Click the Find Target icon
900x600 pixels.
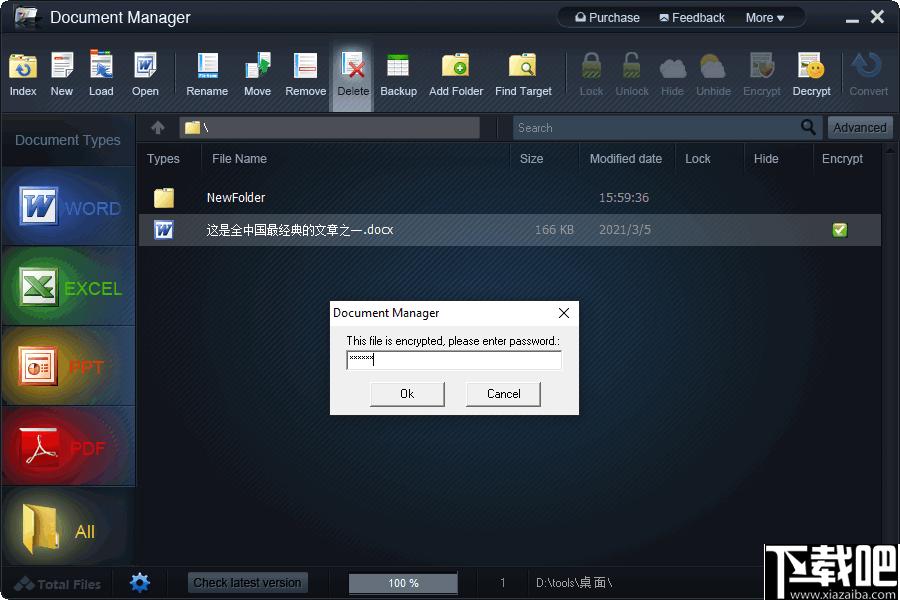(523, 65)
